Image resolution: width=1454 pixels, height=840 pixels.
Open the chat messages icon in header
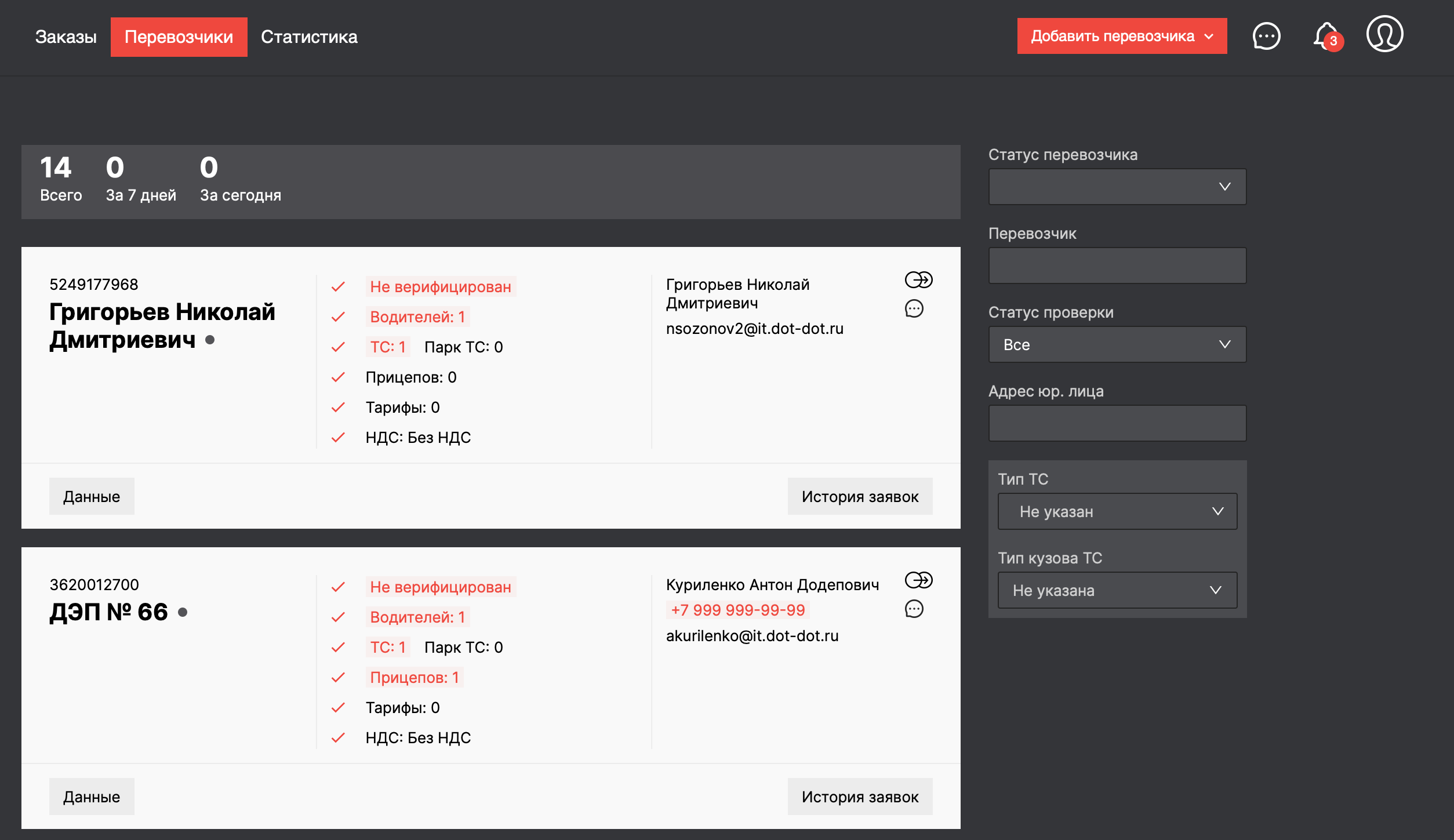click(1266, 37)
